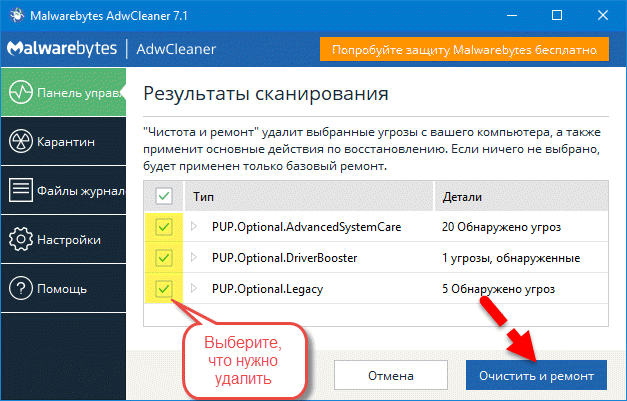Click the '5 Обнаружено угроз' cell
The height and width of the screenshot is (401, 627).
tap(498, 289)
